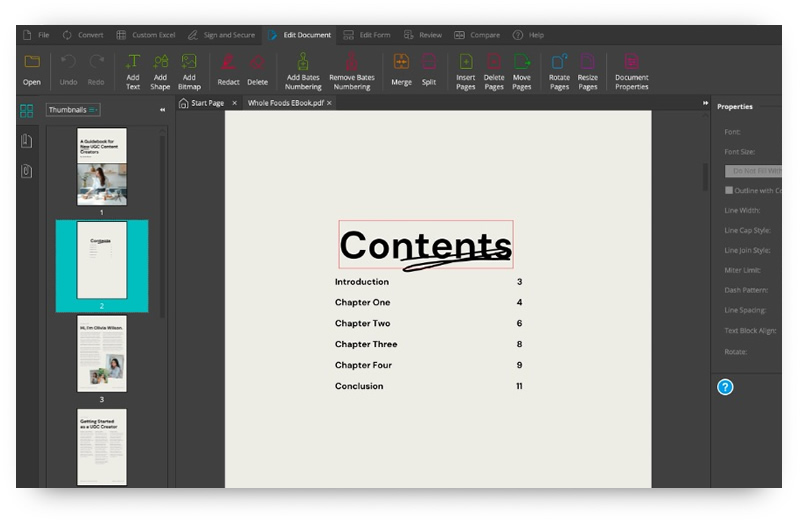Open the Do Not Fill dropdown
This screenshot has width=800, height=523.
coord(753,171)
